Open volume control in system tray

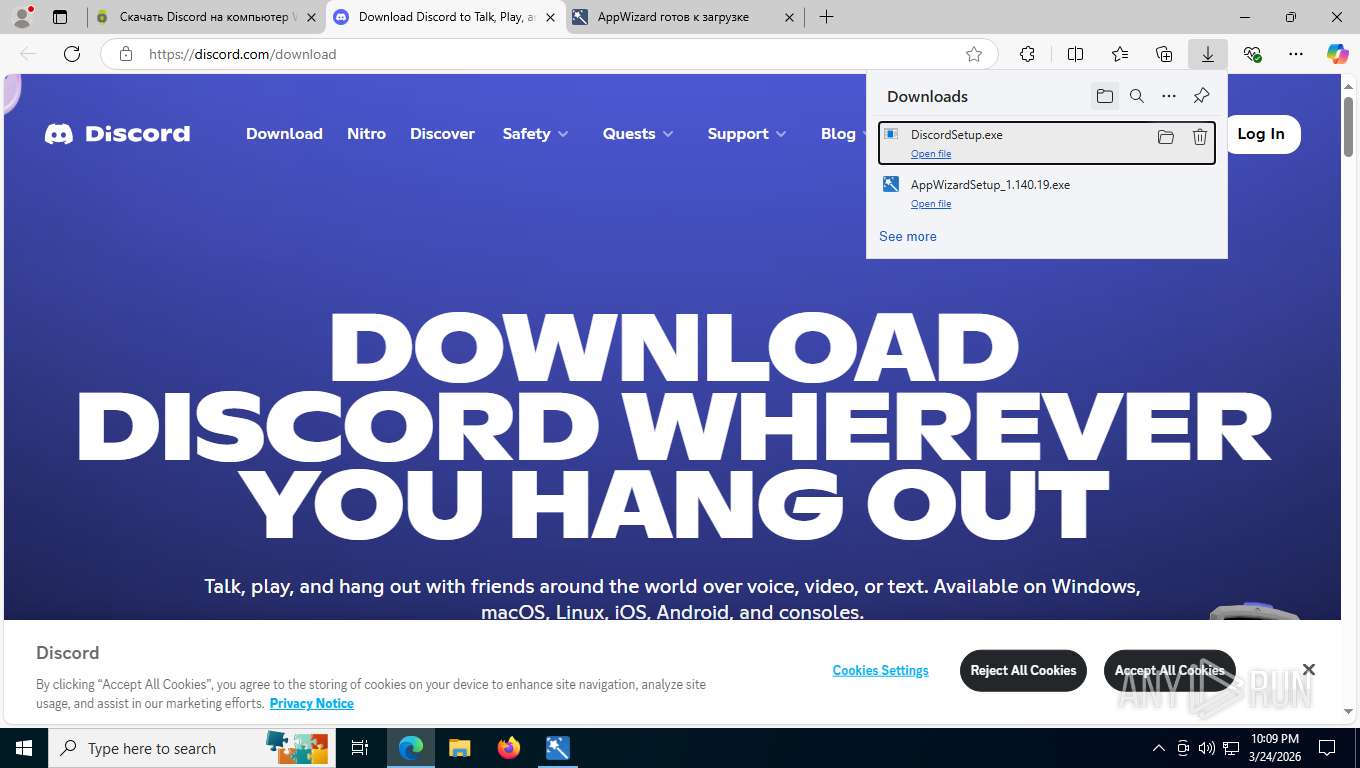pos(1206,748)
